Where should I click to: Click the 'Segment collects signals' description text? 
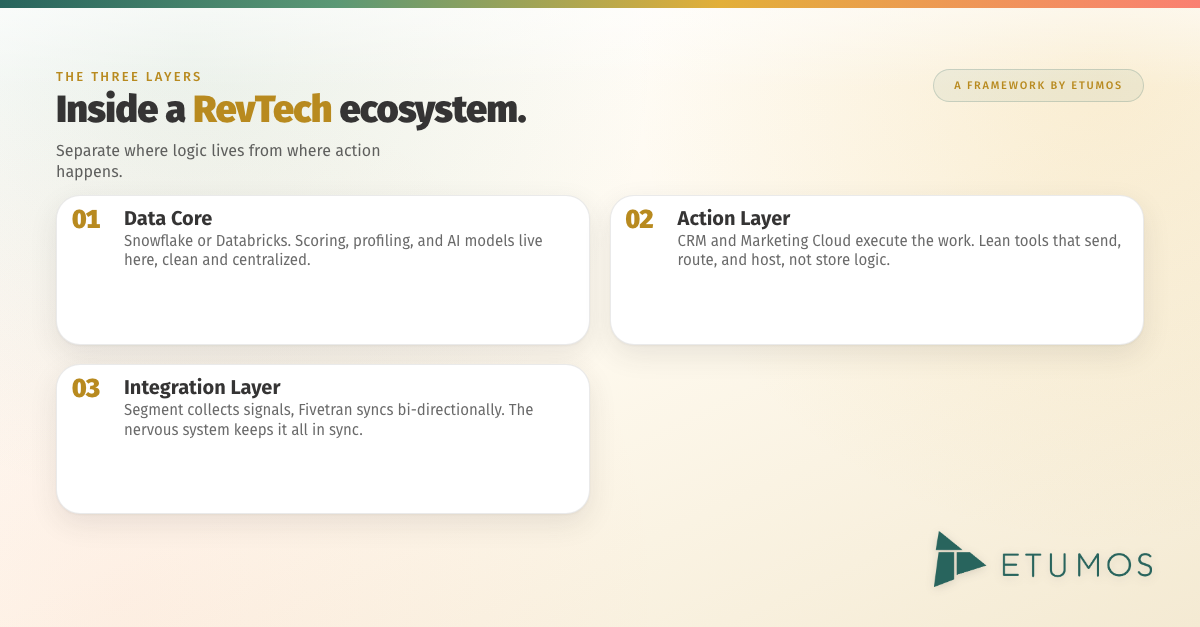pos(329,420)
